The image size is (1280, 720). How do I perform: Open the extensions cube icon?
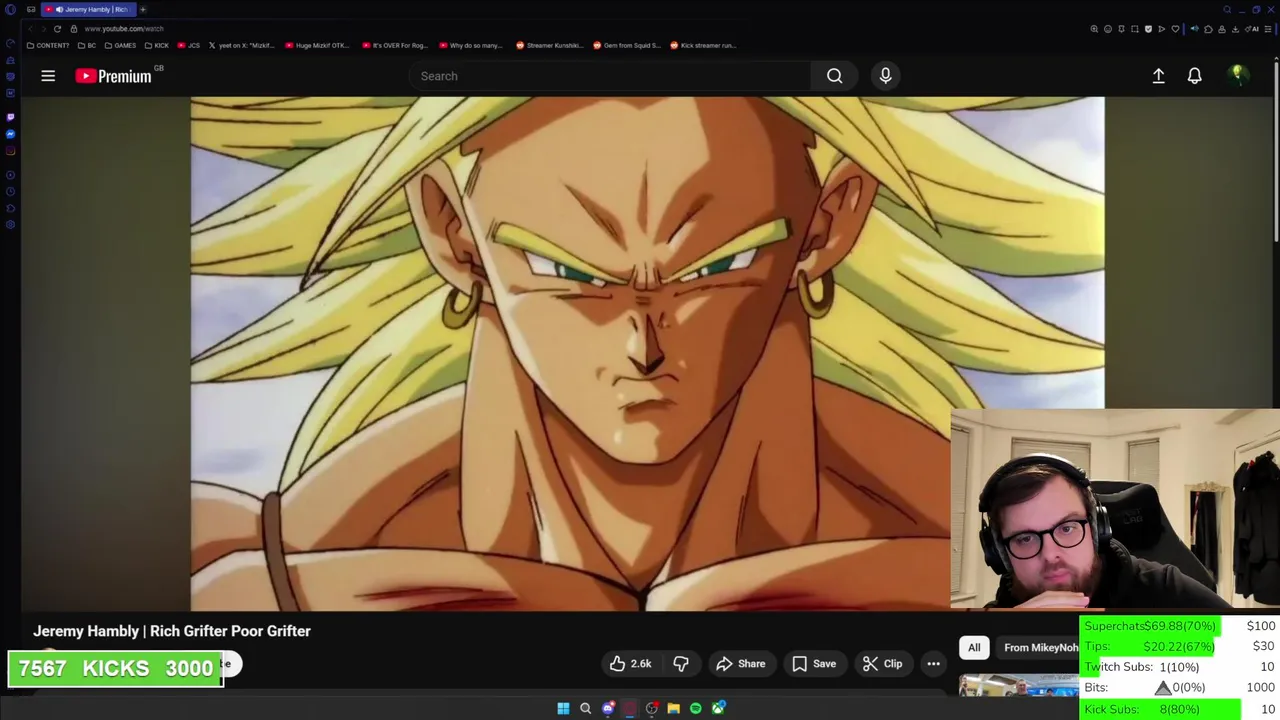point(1208,29)
